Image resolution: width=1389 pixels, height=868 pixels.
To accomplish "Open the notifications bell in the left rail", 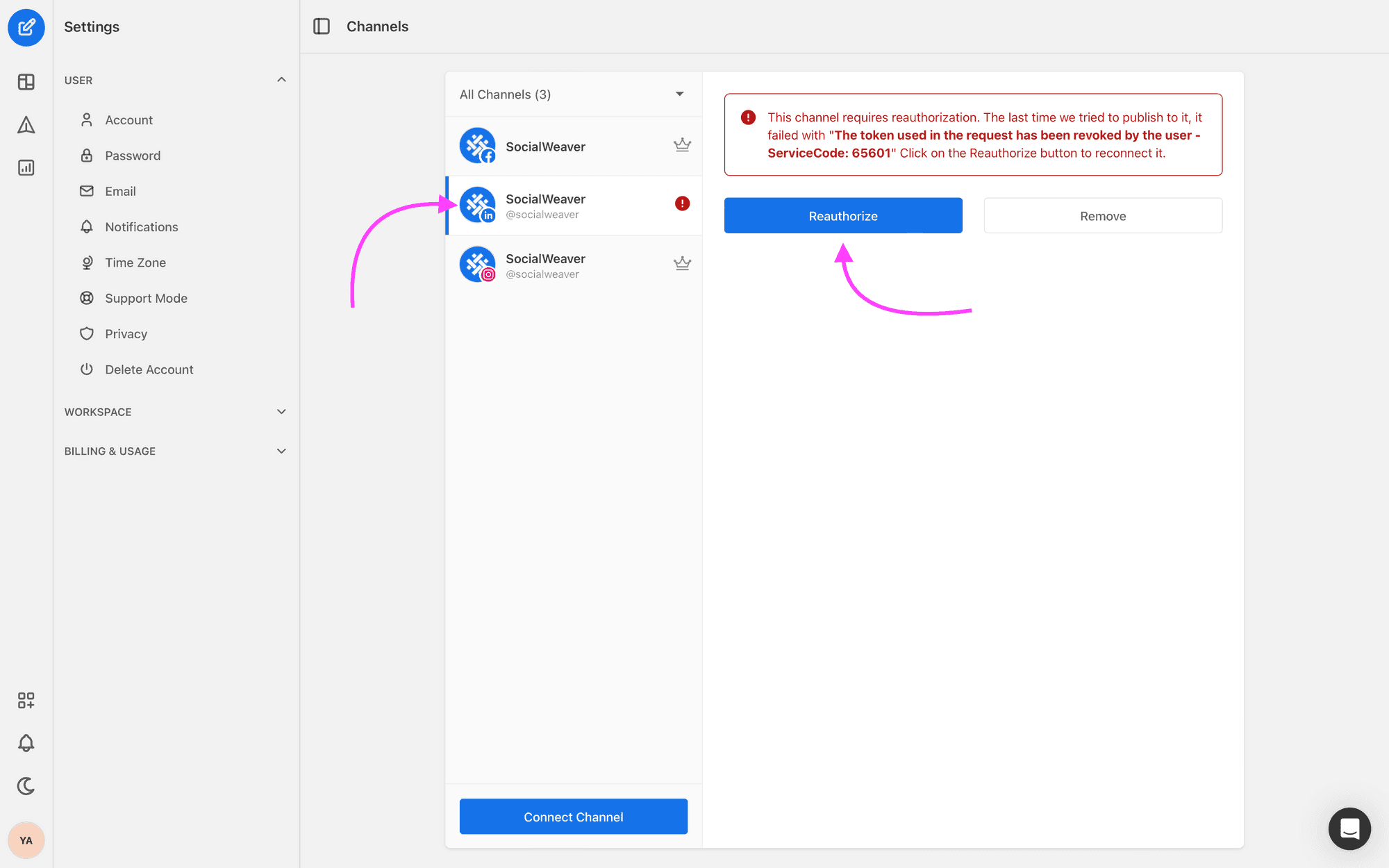I will click(26, 743).
